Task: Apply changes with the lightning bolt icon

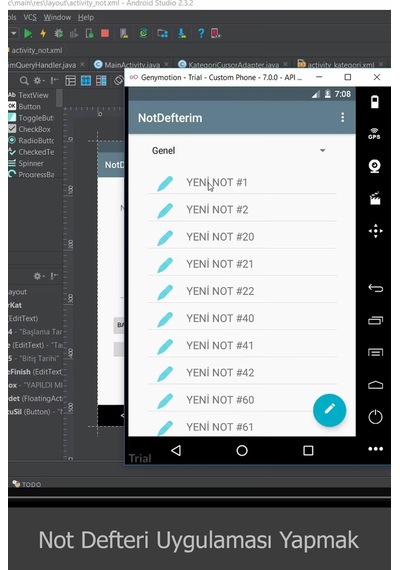Action: [43, 33]
